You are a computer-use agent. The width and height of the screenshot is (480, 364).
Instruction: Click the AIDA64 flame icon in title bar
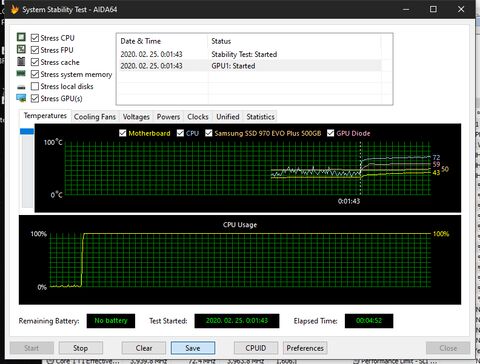pyautogui.click(x=14, y=9)
